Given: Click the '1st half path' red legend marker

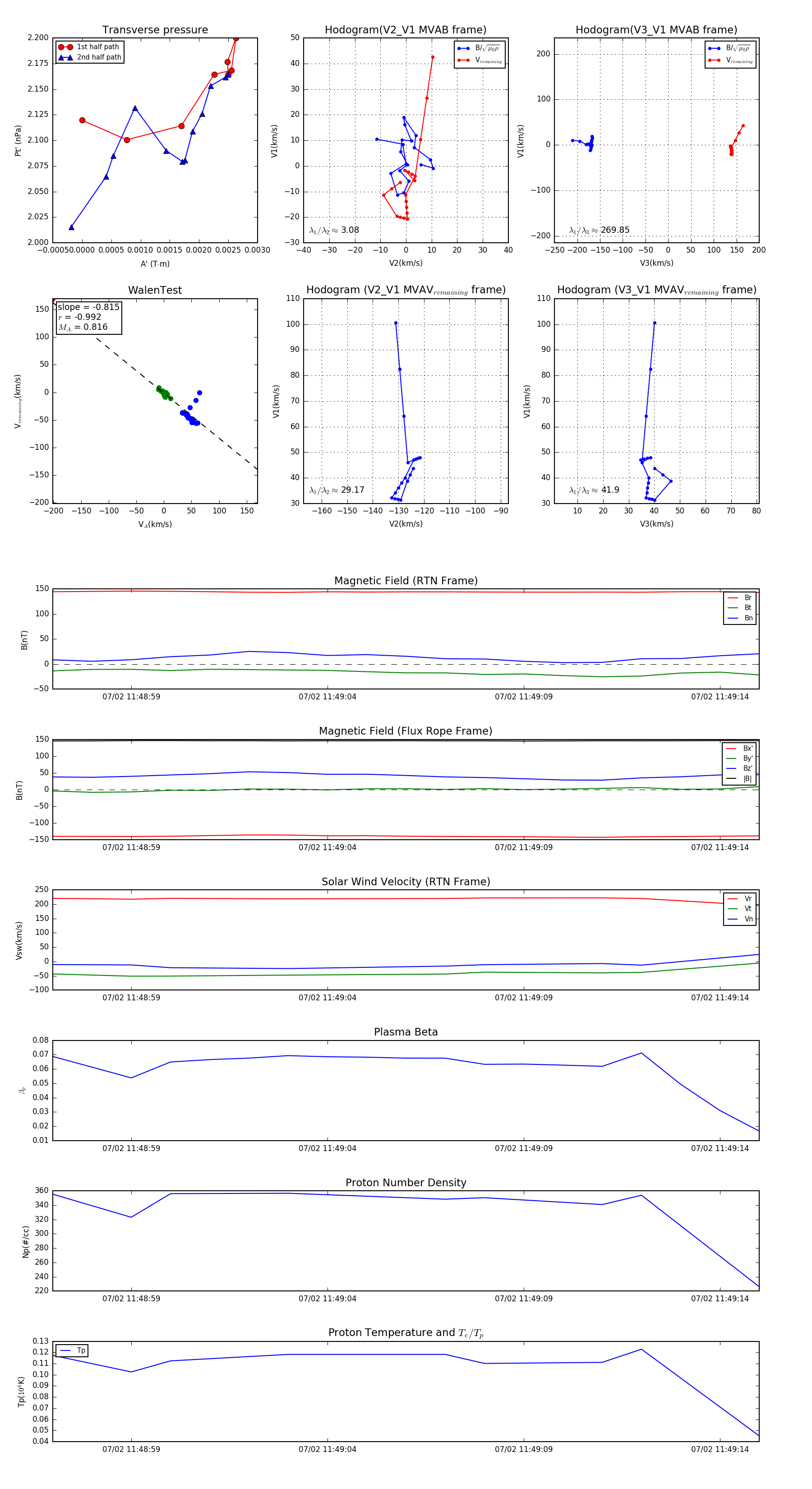Looking at the screenshot, I should [x=65, y=47].
